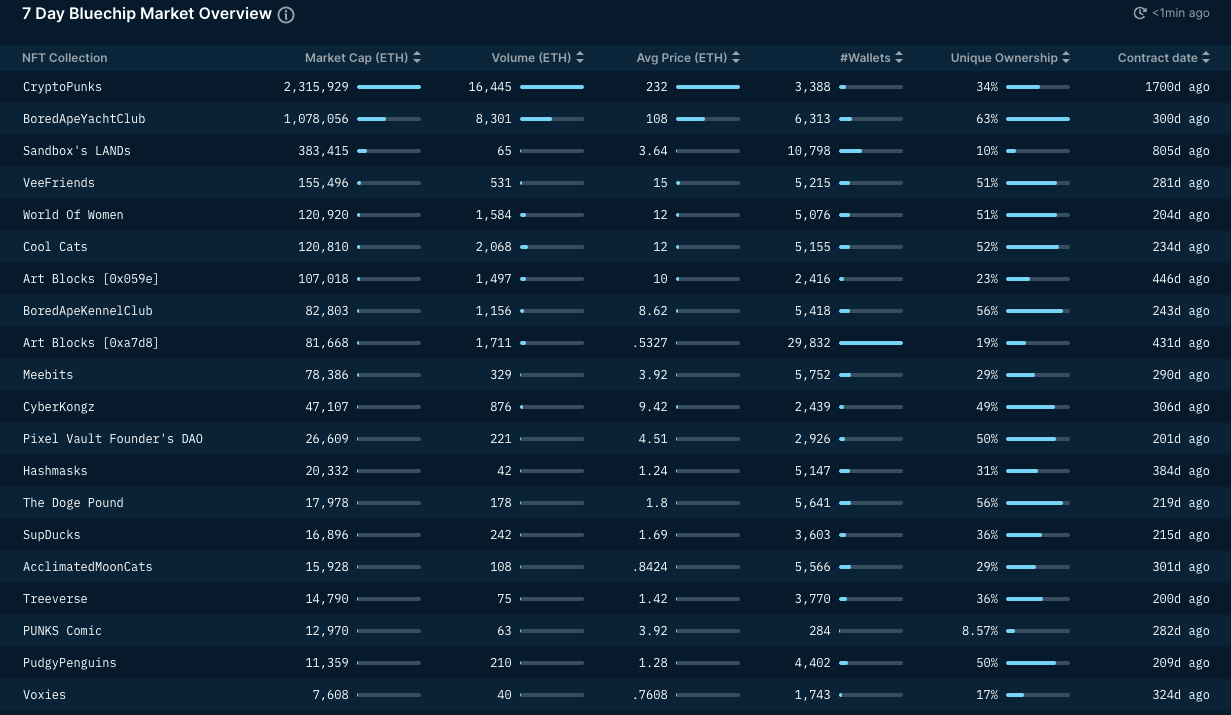Click the <1min ago timestamp
The image size is (1231, 715).
pos(1180,13)
